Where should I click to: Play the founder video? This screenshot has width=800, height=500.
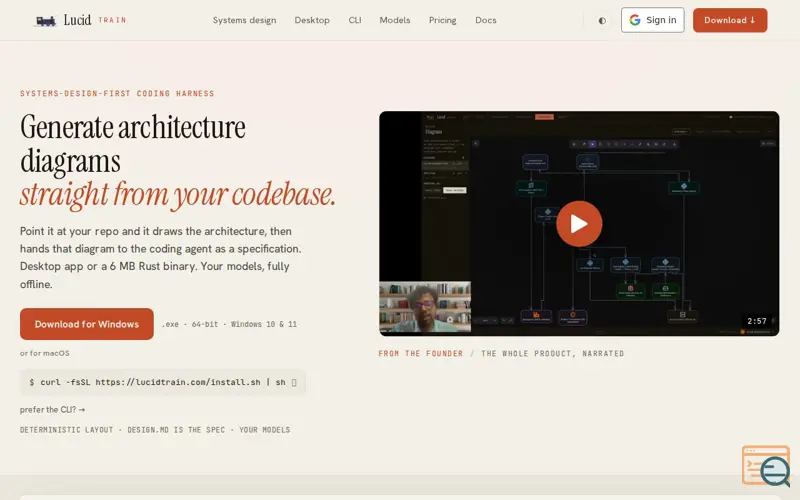(x=579, y=223)
